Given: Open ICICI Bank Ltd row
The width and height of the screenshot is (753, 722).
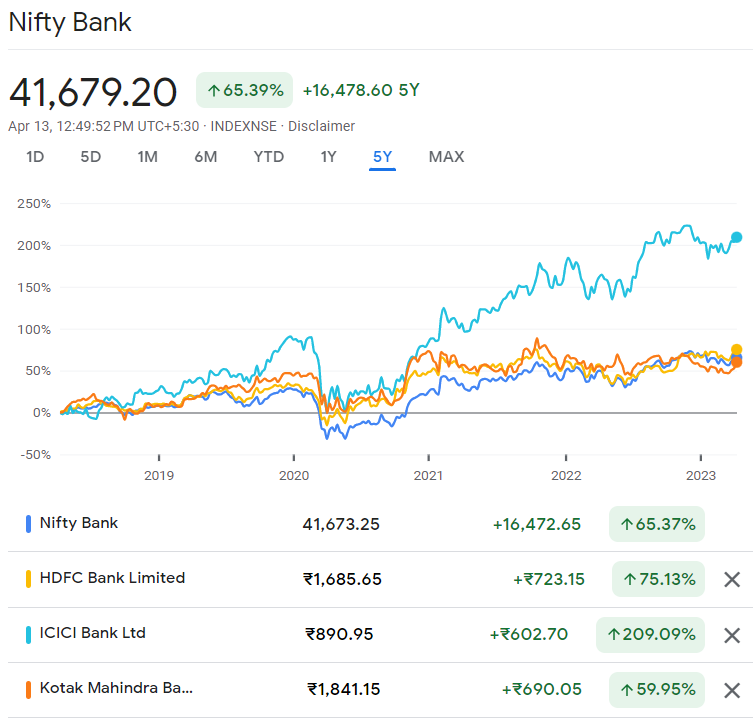Looking at the screenshot, I should [92, 633].
